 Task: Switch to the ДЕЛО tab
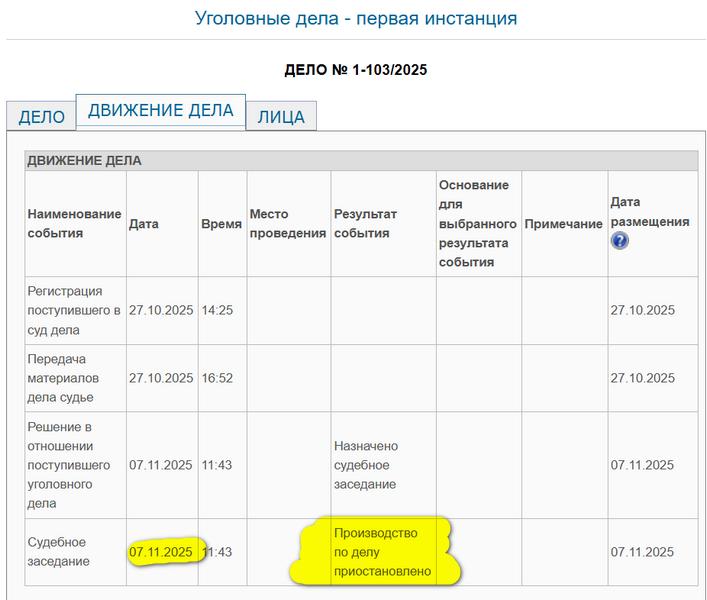[x=42, y=116]
